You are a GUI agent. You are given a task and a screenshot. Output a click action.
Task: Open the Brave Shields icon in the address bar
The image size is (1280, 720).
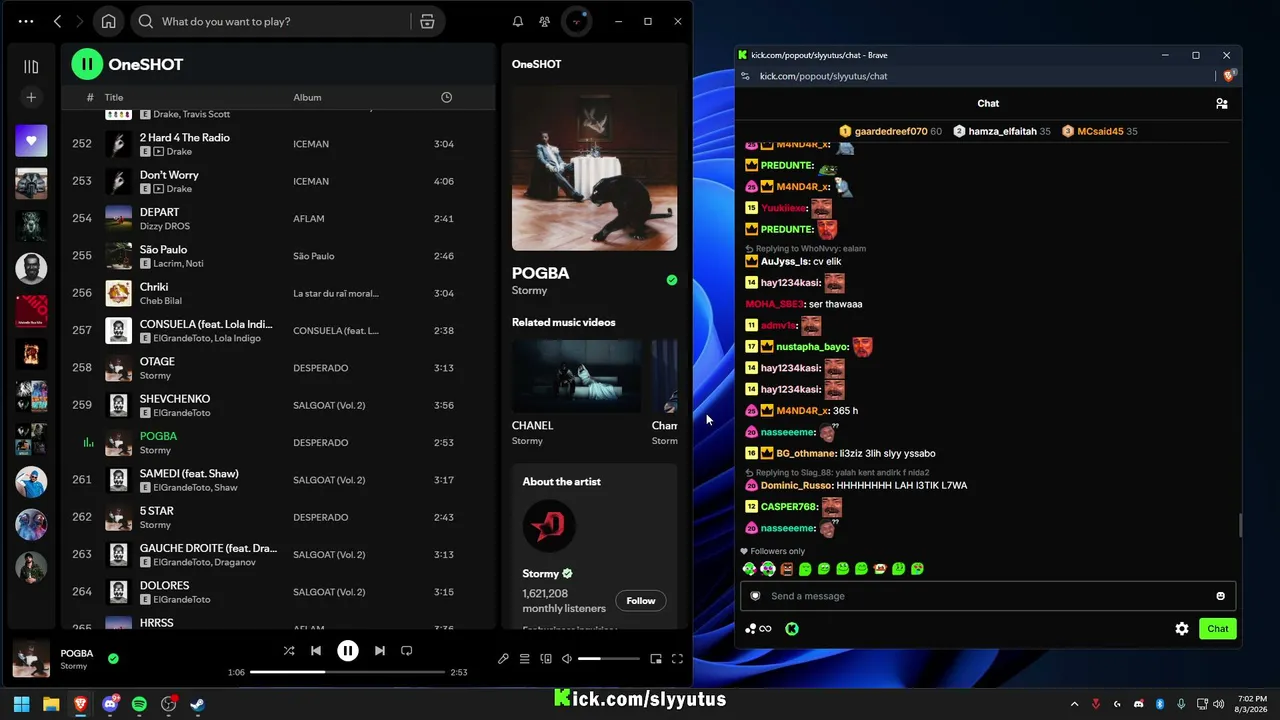coord(1230,76)
